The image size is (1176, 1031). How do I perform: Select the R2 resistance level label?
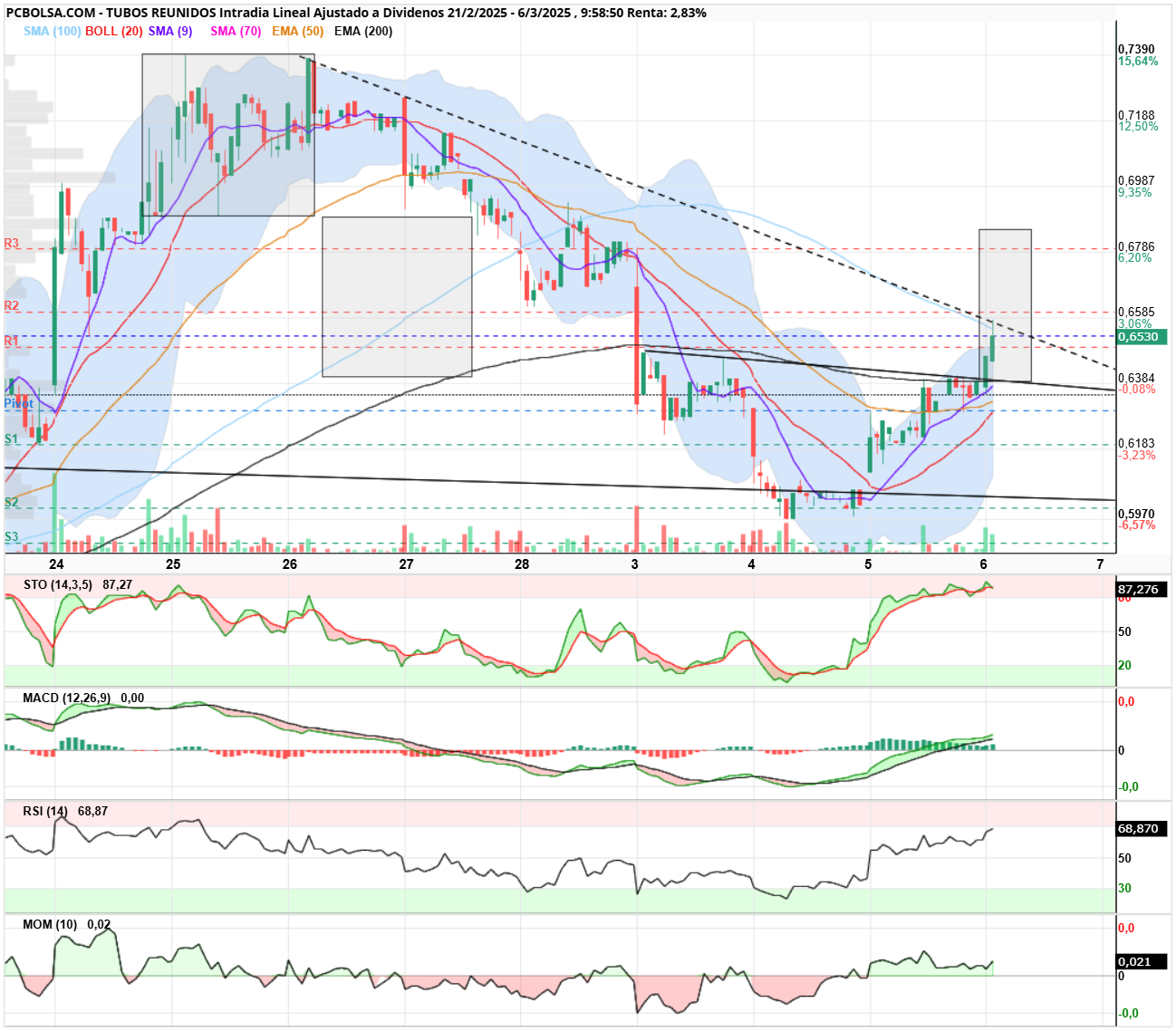12,306
